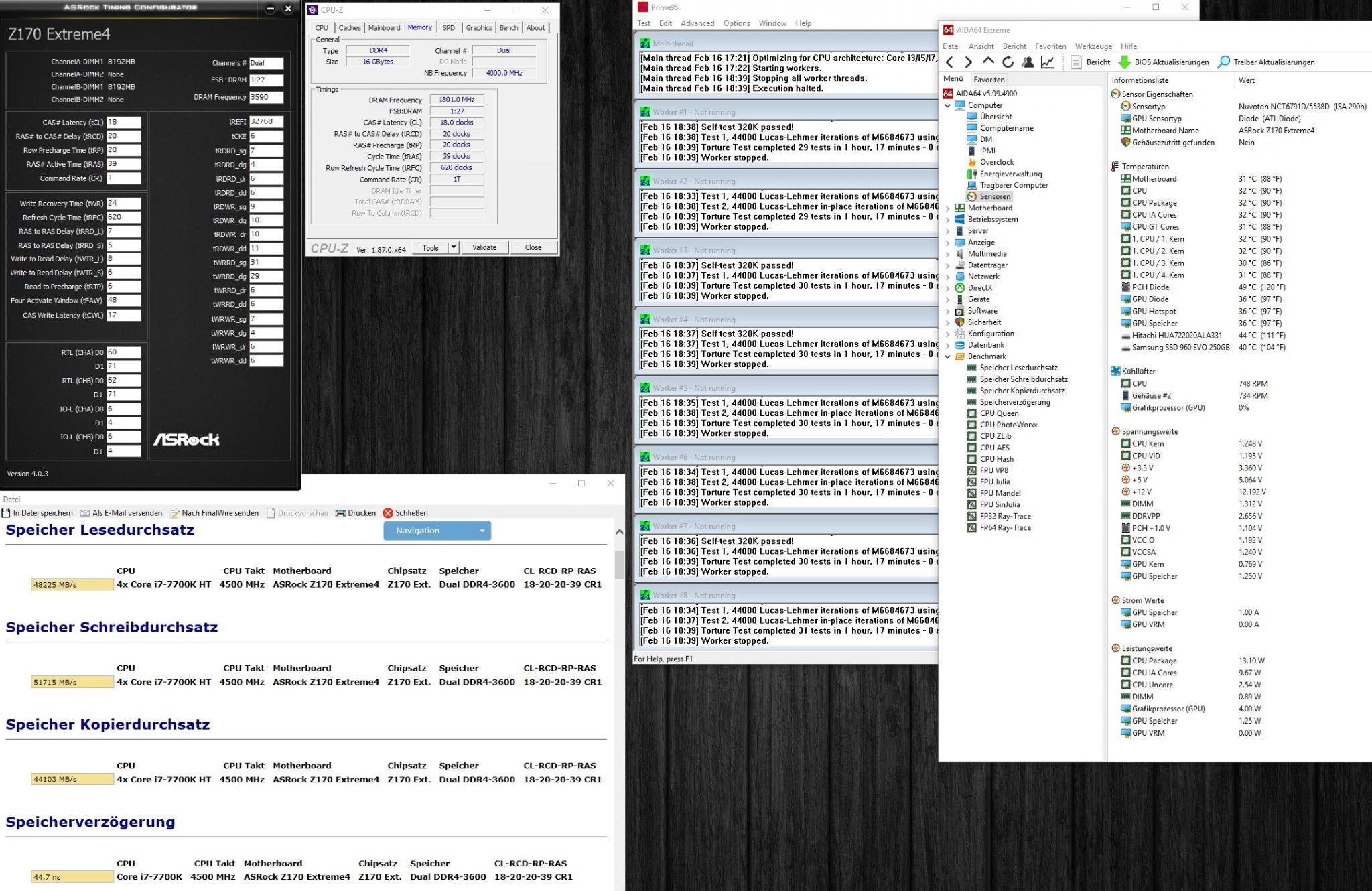Open Treiber Aktualisierungen search icon
This screenshot has height=891, width=1372.
[1223, 62]
